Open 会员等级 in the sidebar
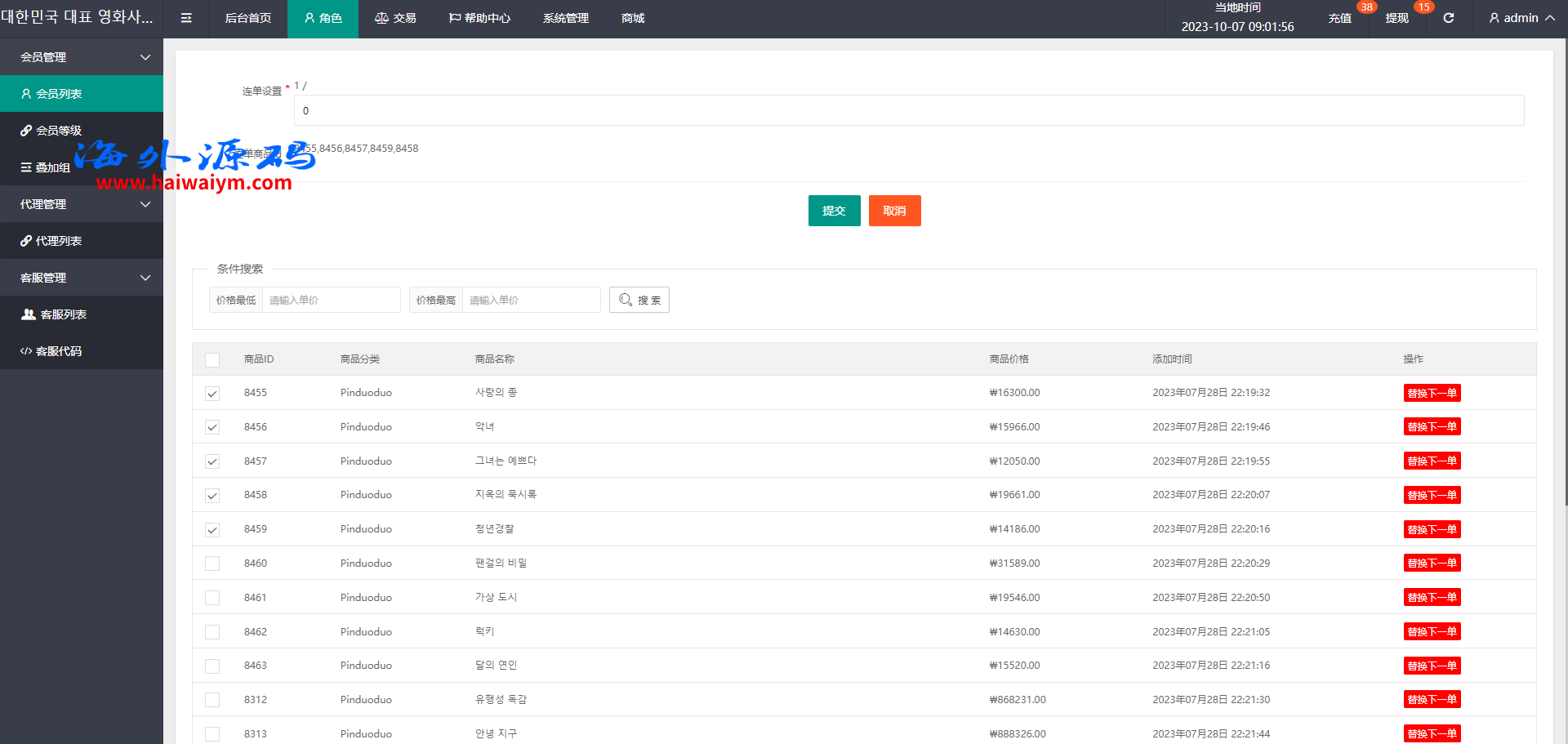This screenshot has height=744, width=1568. (x=59, y=131)
